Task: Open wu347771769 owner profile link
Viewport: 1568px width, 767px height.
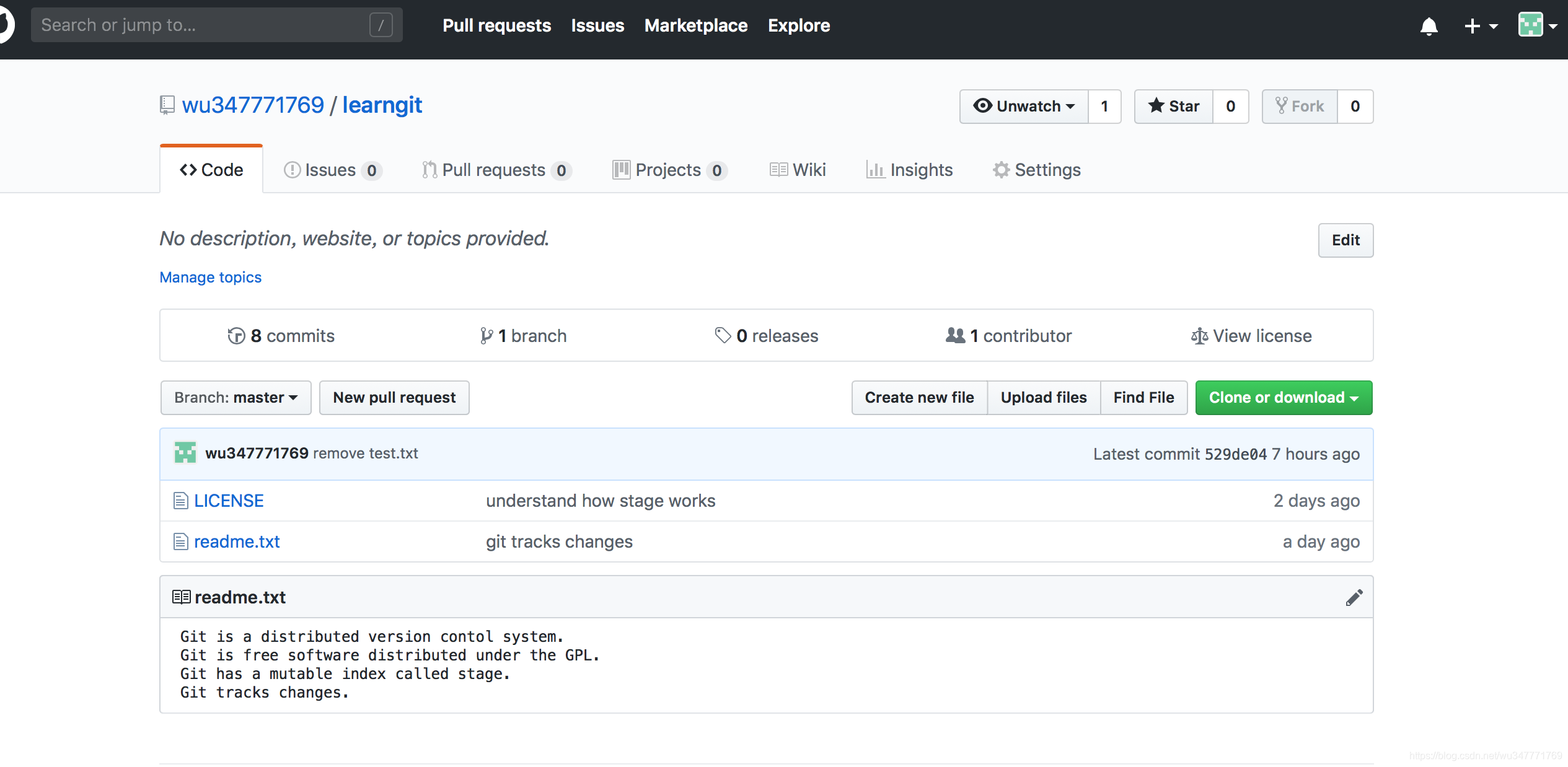Action: coord(253,105)
